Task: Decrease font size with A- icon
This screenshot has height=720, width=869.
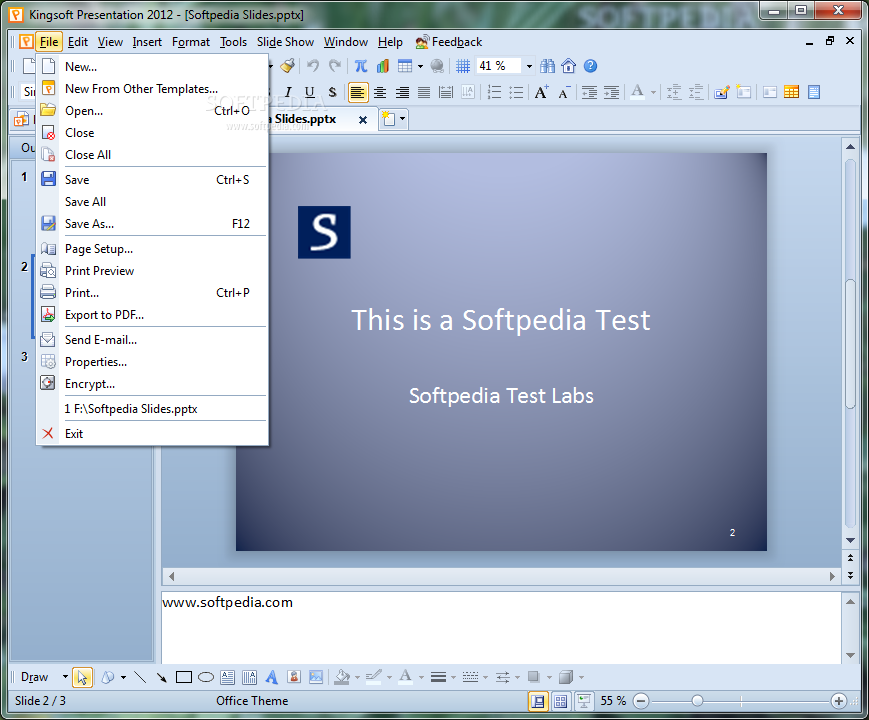Action: 564,92
